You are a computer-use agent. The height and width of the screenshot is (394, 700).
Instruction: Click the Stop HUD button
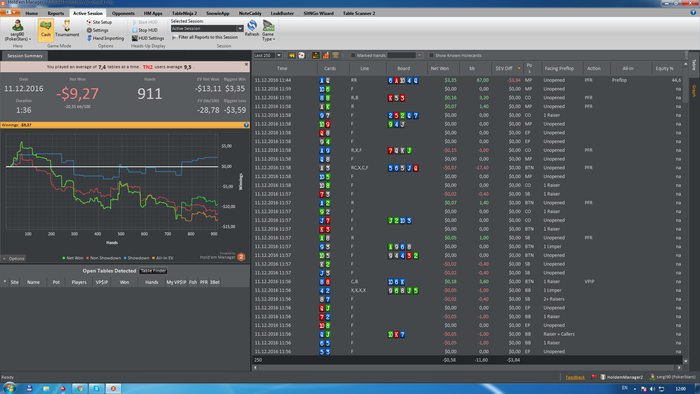(145, 30)
